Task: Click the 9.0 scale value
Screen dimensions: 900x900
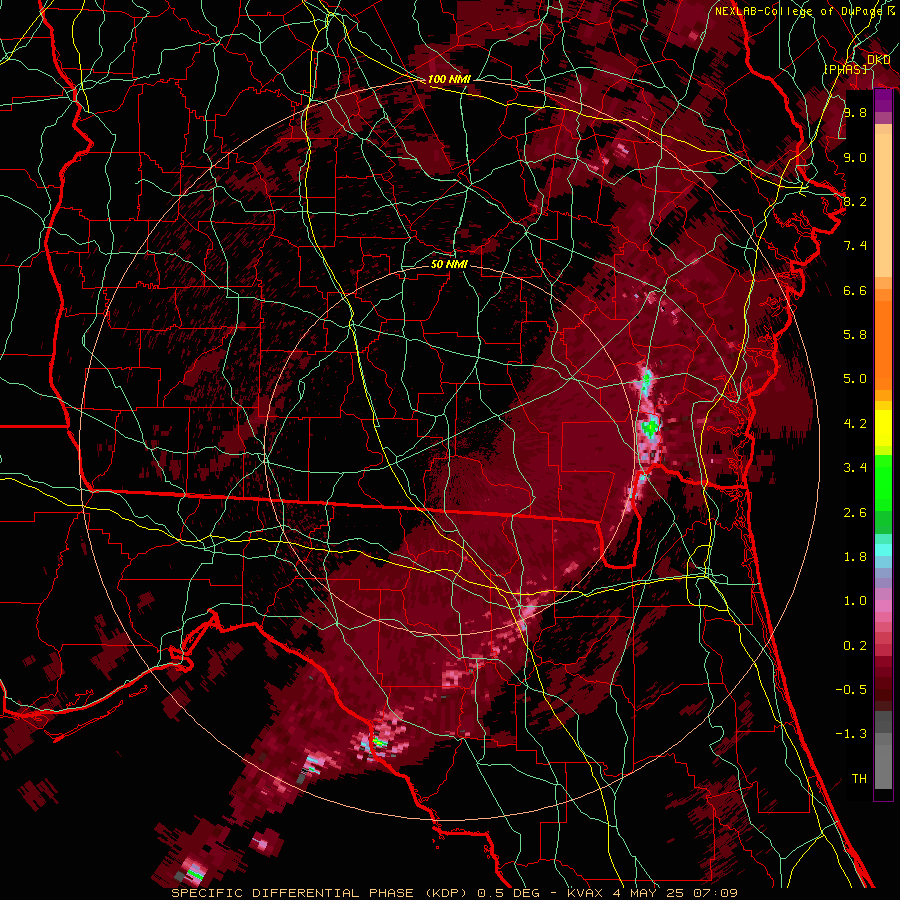Action: point(855,157)
